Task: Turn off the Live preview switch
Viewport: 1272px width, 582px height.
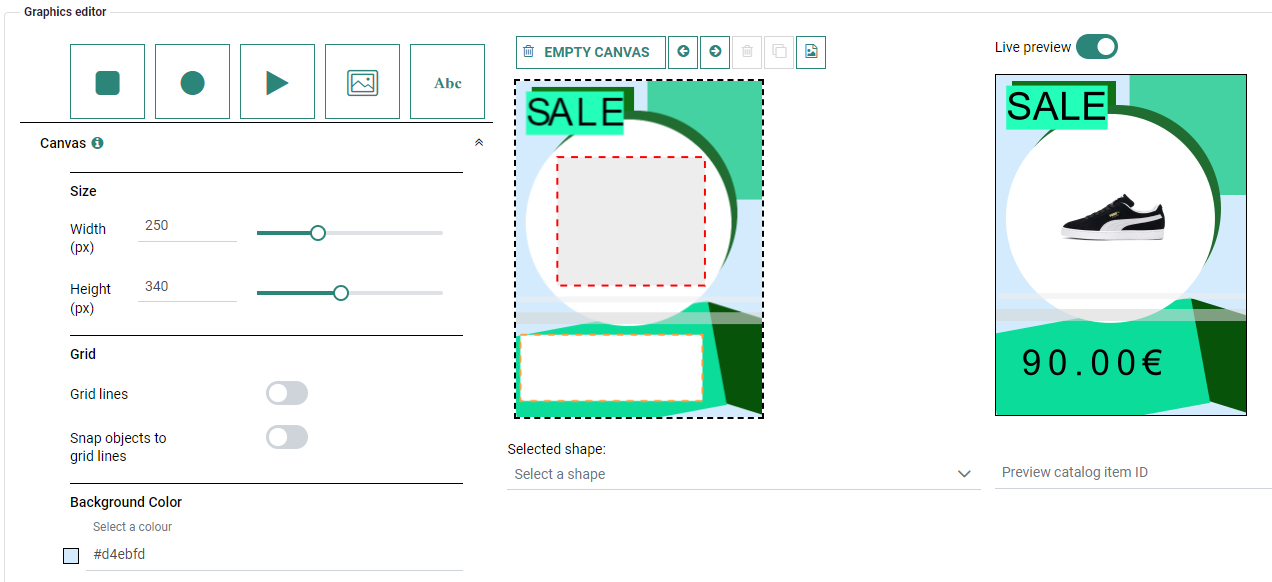Action: pyautogui.click(x=1097, y=47)
